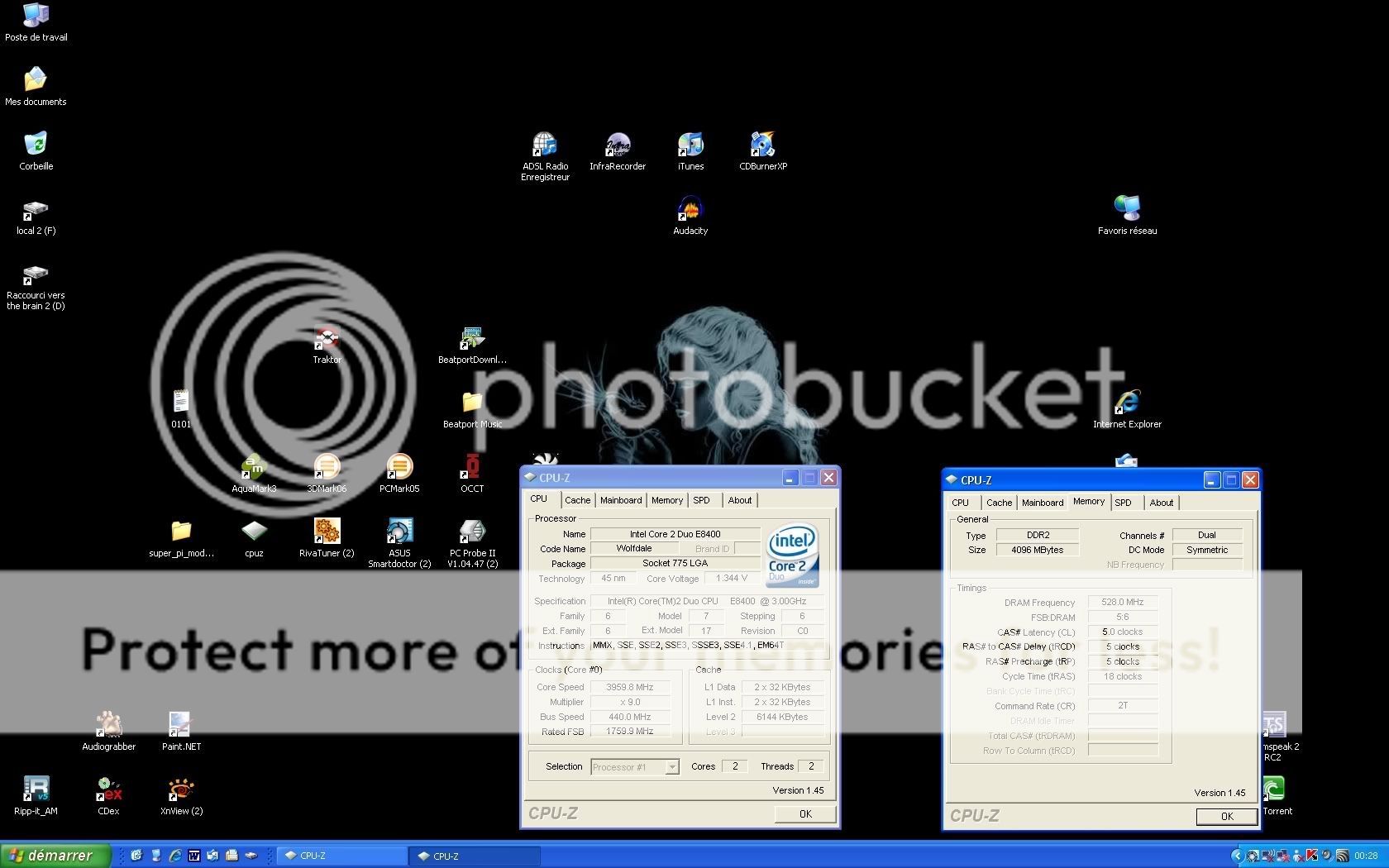The image size is (1389, 868).
Task: Open About tab in right CPU-Z window
Action: (x=1162, y=503)
